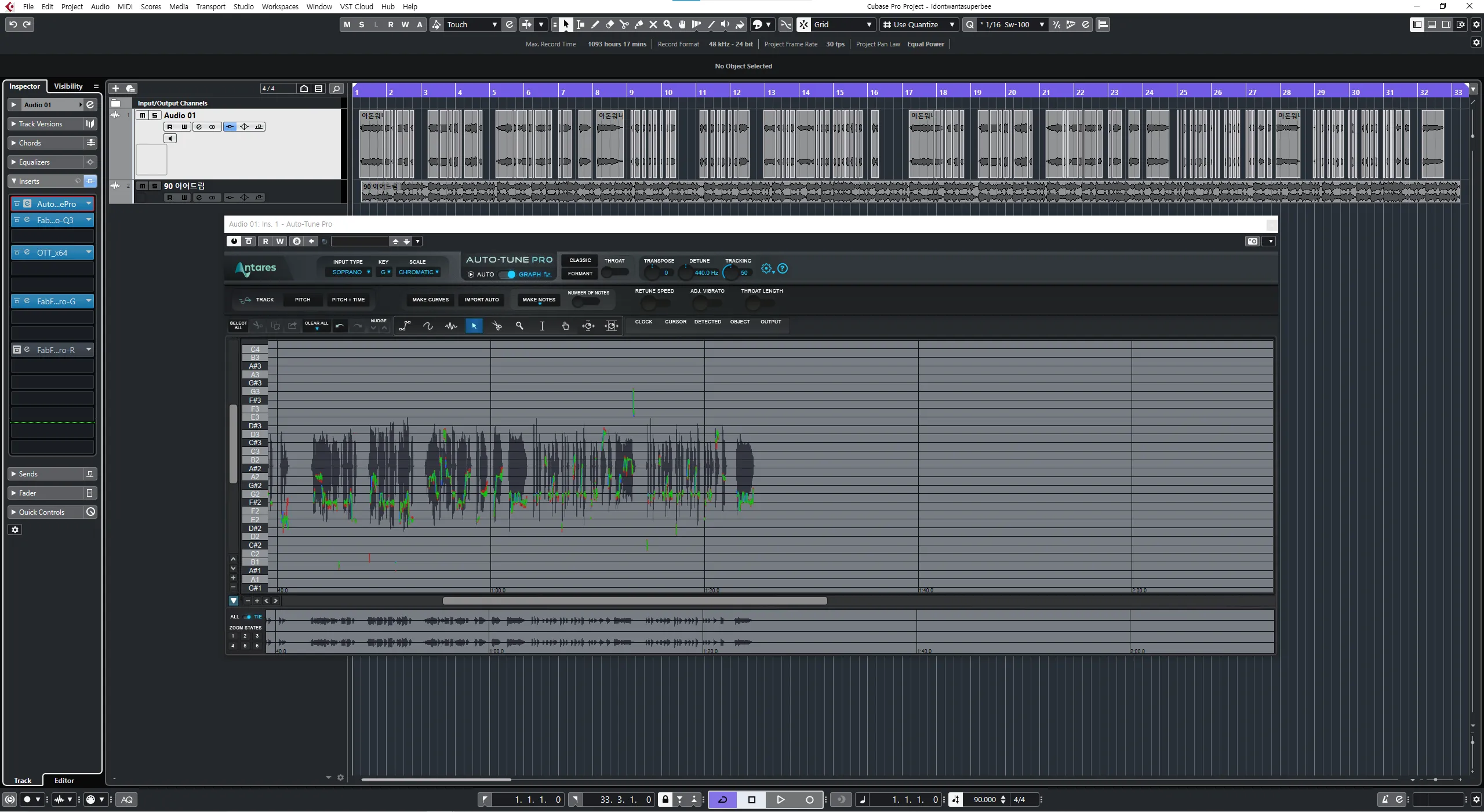
Task: Take plugin snapshot with camera icon
Action: [1253, 241]
